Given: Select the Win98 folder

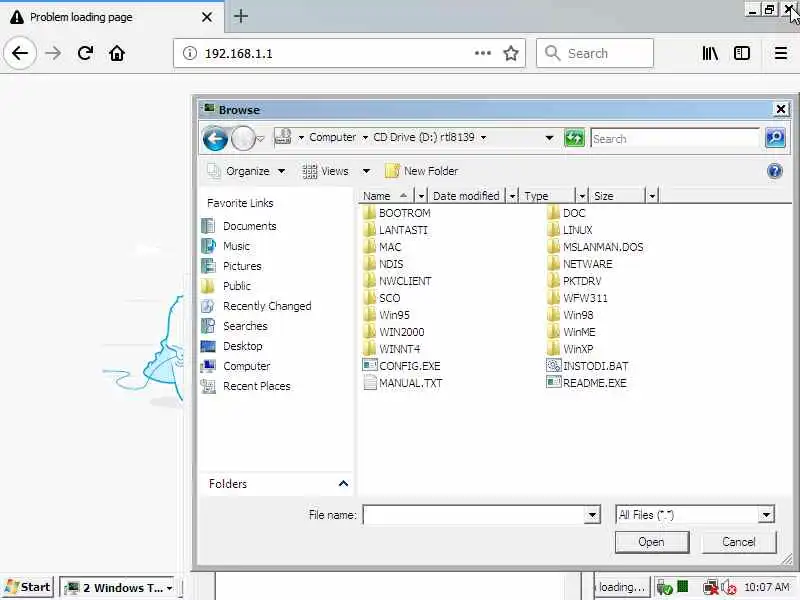Looking at the screenshot, I should [570, 315].
